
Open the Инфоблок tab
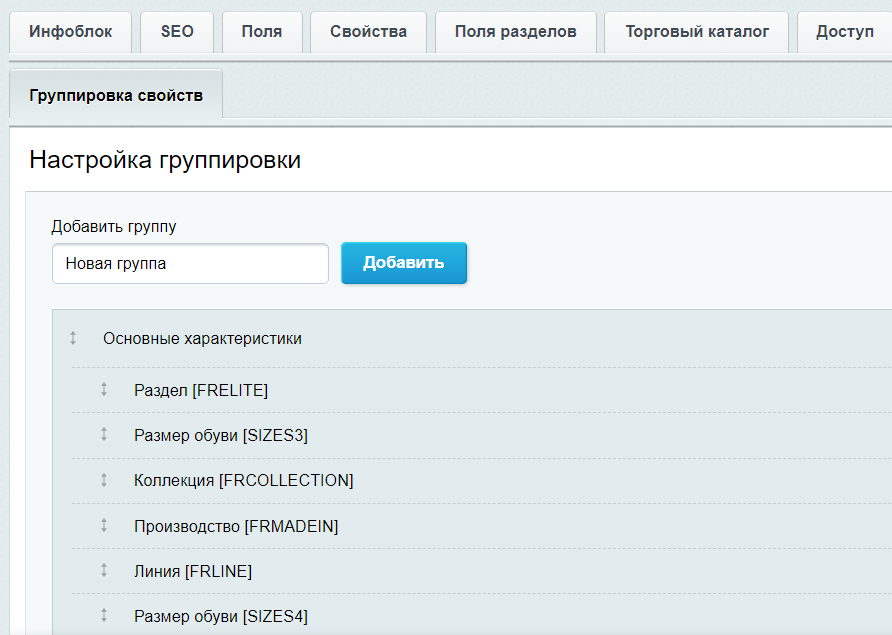pyautogui.click(x=70, y=32)
